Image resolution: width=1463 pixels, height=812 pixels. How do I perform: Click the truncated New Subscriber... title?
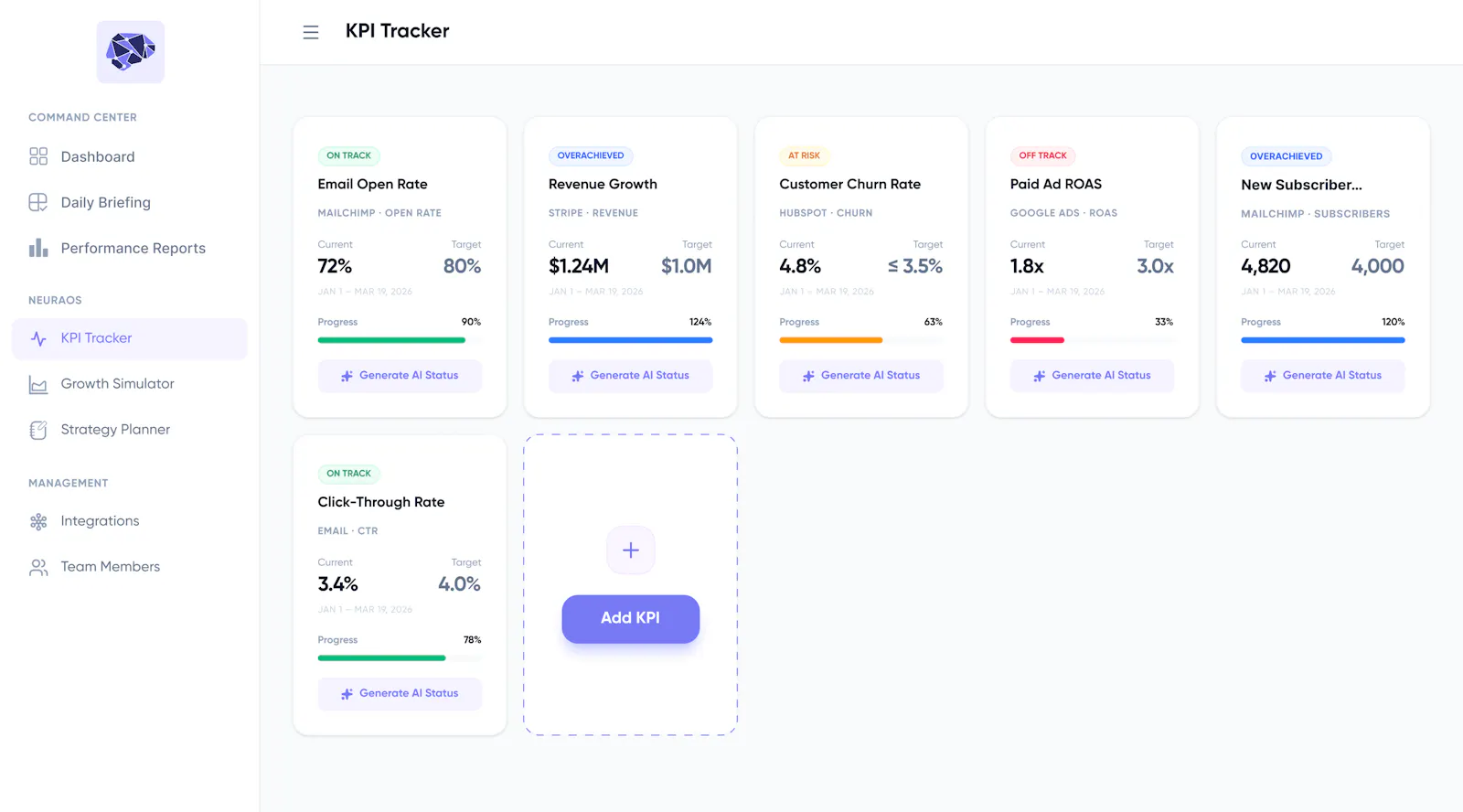(x=1302, y=186)
